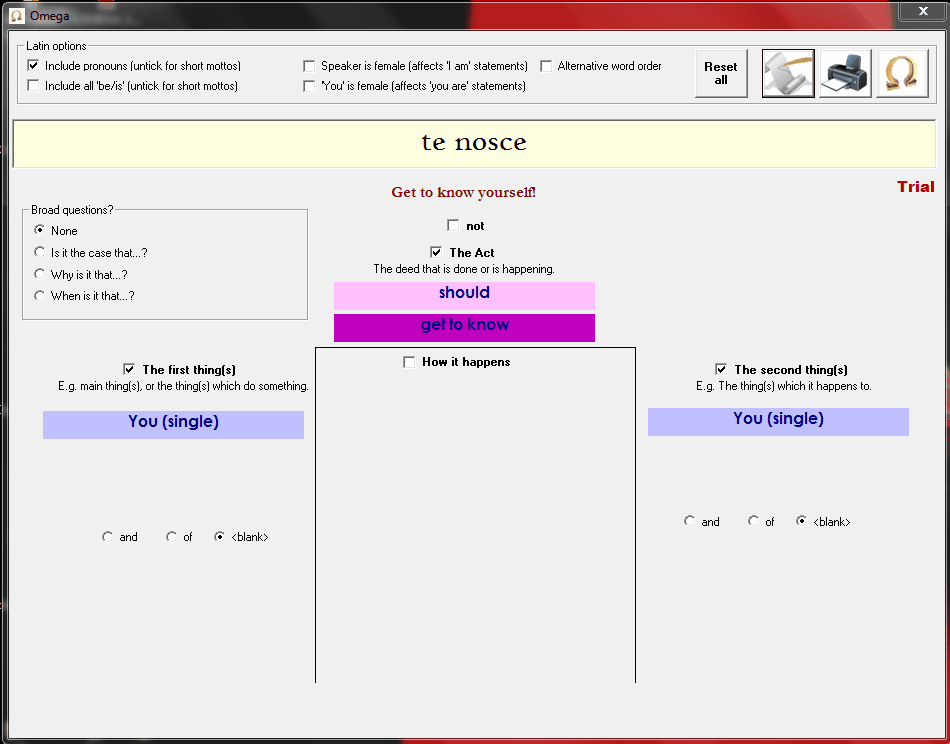Image resolution: width=950 pixels, height=744 pixels.
Task: Select 'of' radio under first thing
Action: tap(171, 537)
